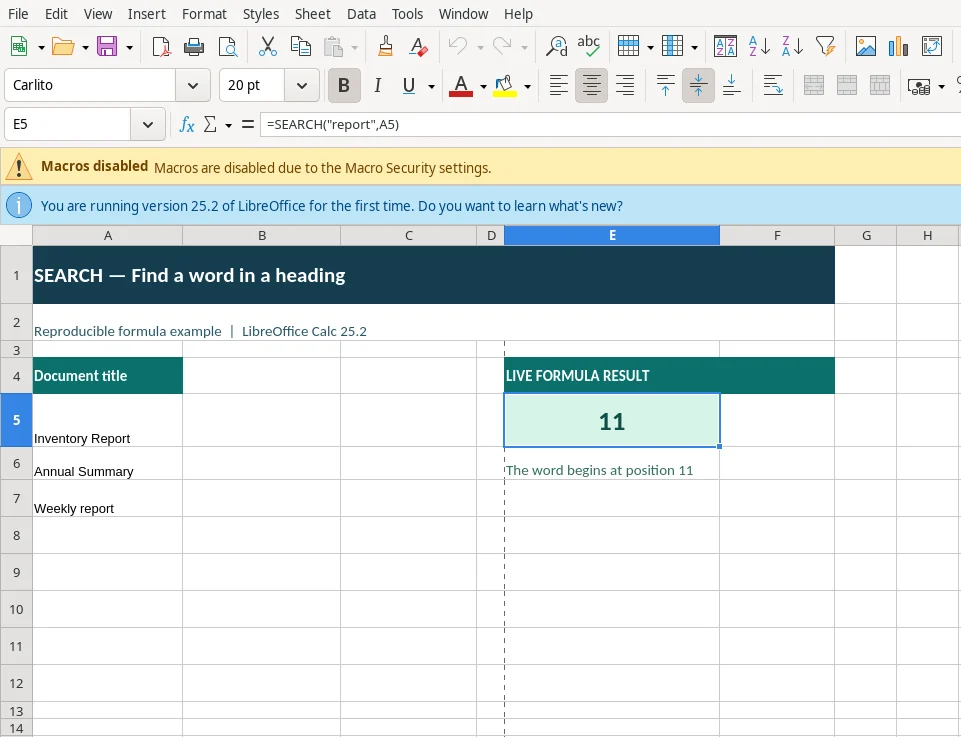Expand the Open recent documents arrow
Viewport: 961px width, 737px height.
coord(85,47)
